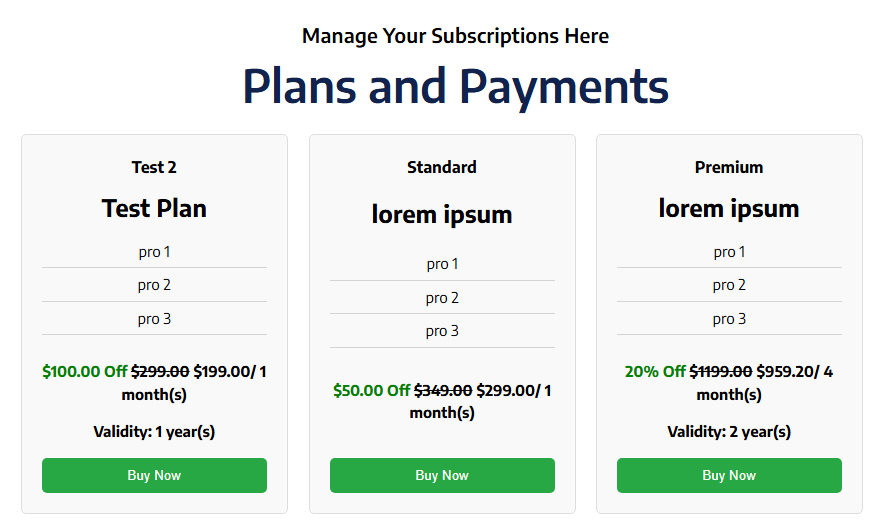Image resolution: width=889 pixels, height=524 pixels.
Task: Click the Test 2 plan name
Action: pos(154,167)
